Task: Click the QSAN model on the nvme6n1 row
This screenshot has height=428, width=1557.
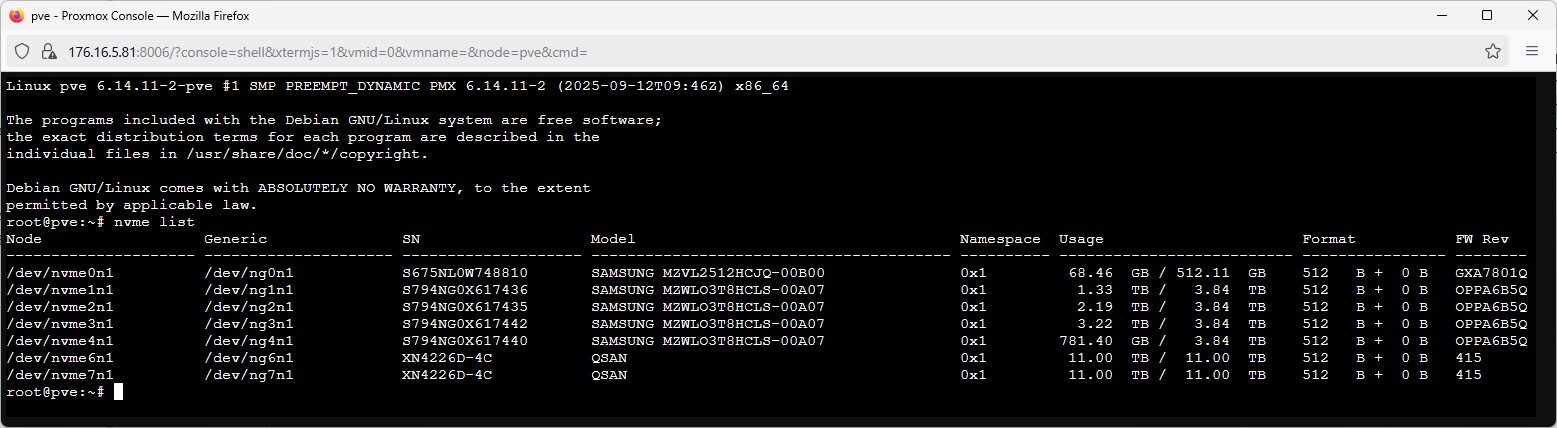Action: click(609, 358)
